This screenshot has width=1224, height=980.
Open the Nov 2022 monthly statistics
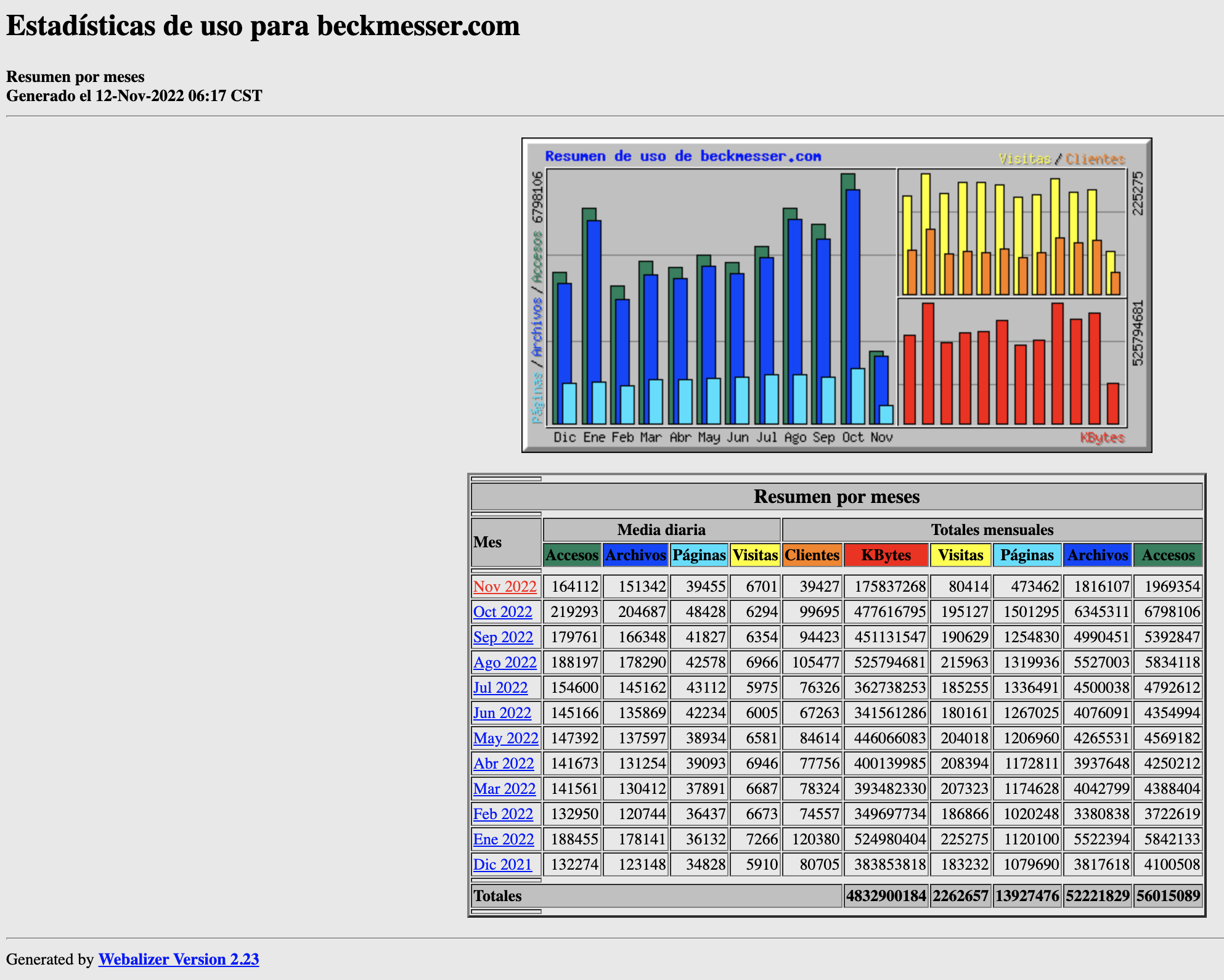point(505,587)
